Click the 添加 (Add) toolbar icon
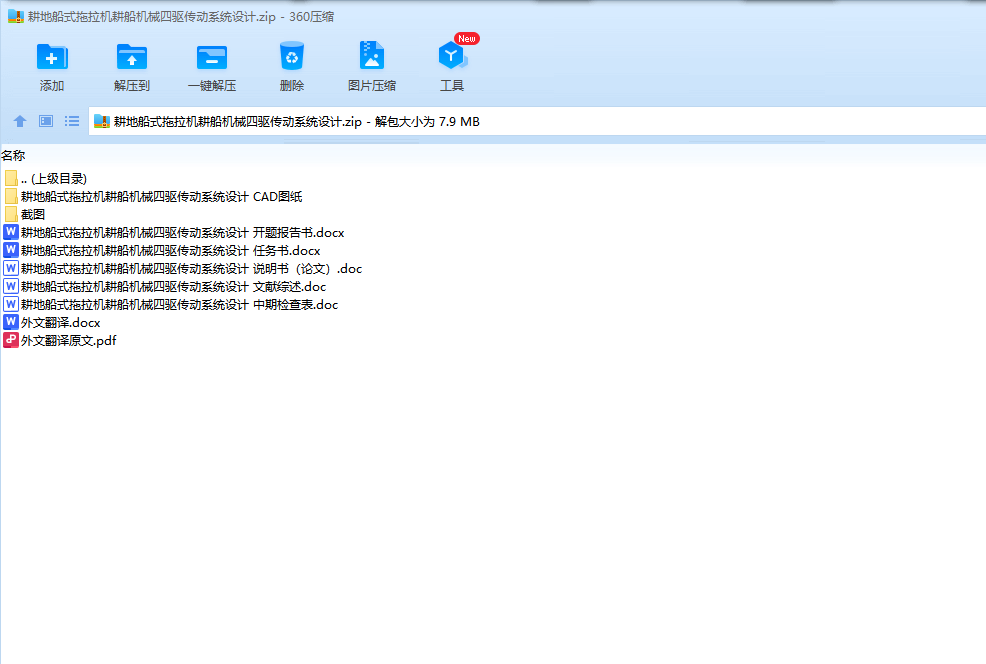The height and width of the screenshot is (664, 986). coord(52,57)
